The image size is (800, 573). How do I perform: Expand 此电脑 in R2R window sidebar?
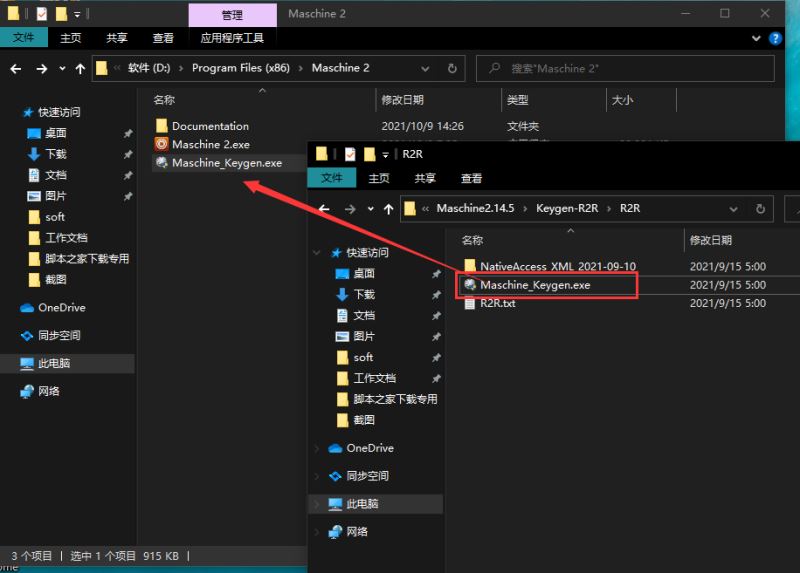point(317,504)
